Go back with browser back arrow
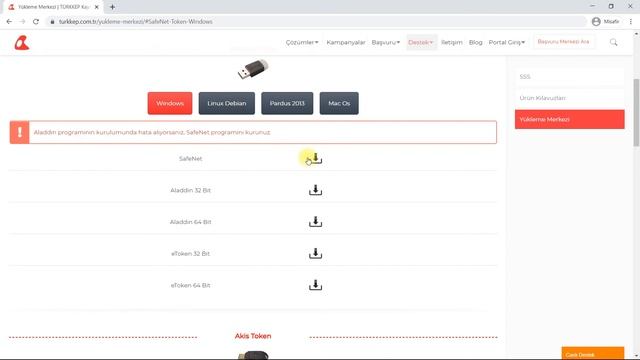Image resolution: width=640 pixels, height=360 pixels. pyautogui.click(x=9, y=22)
